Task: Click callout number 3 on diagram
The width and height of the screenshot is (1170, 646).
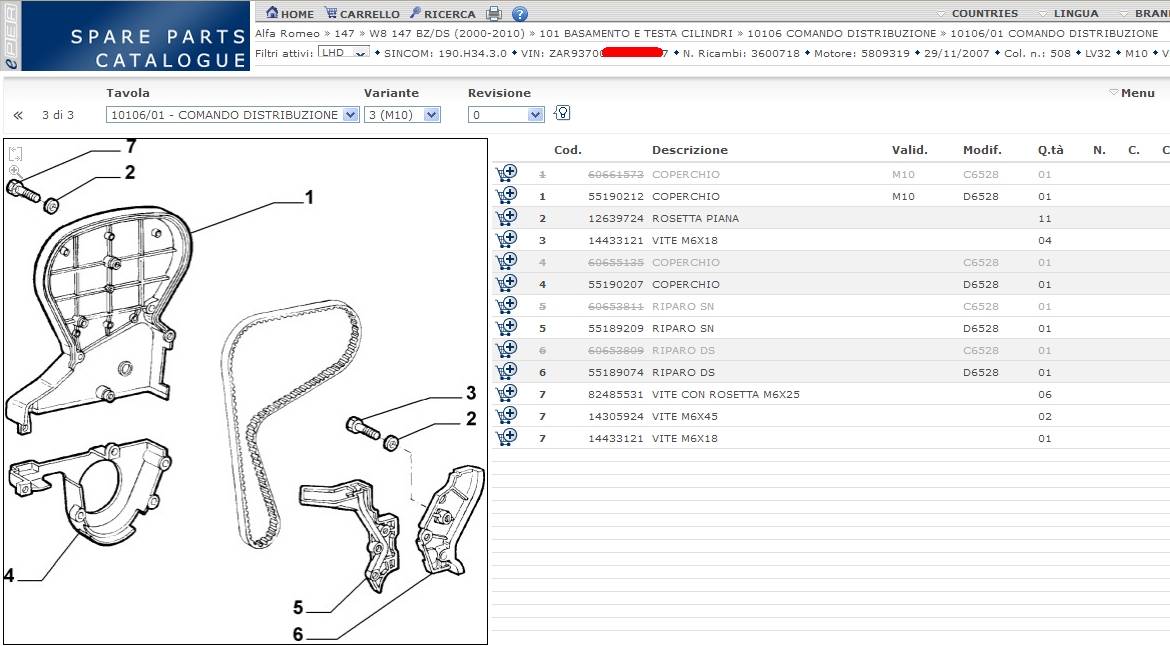Action: point(471,393)
